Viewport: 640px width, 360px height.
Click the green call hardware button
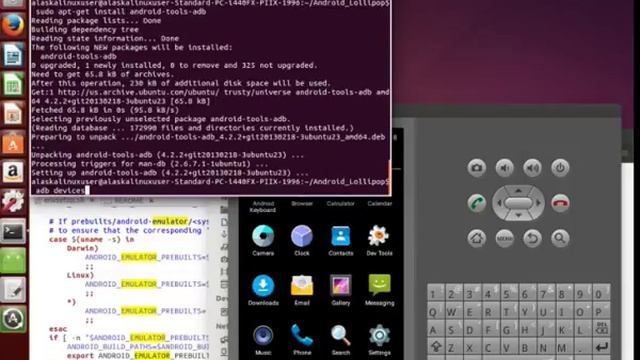(476, 203)
